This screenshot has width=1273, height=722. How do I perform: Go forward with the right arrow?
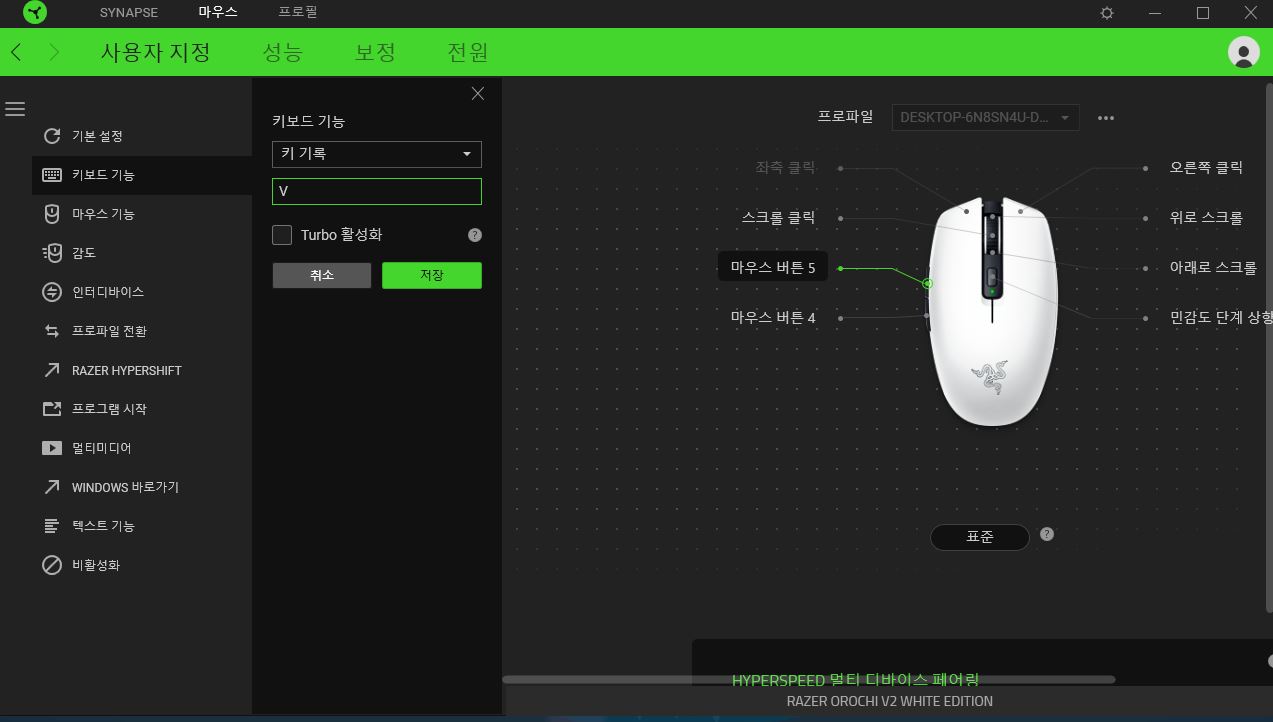coord(54,52)
